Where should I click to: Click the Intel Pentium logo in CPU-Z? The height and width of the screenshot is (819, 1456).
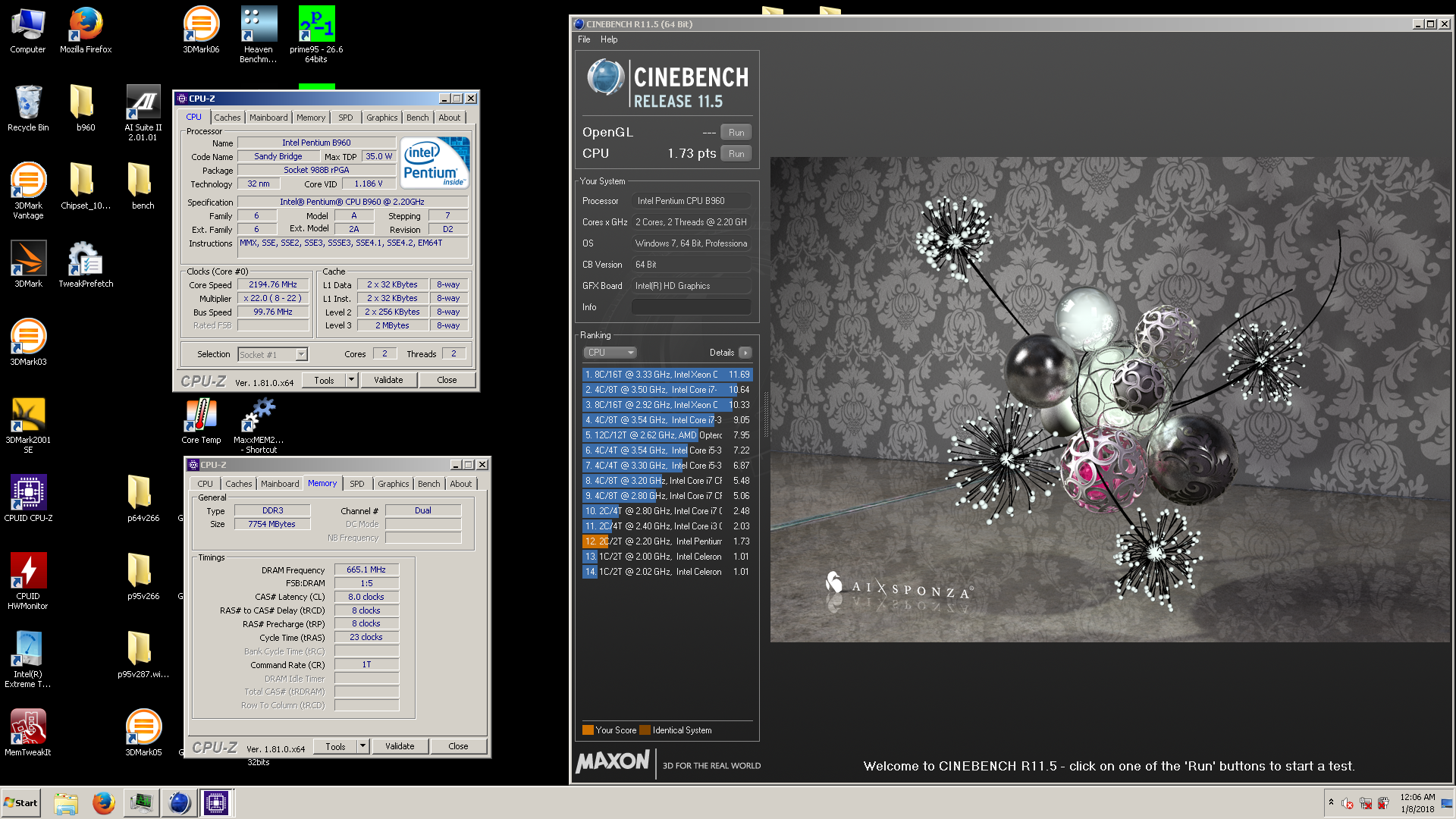[x=435, y=163]
